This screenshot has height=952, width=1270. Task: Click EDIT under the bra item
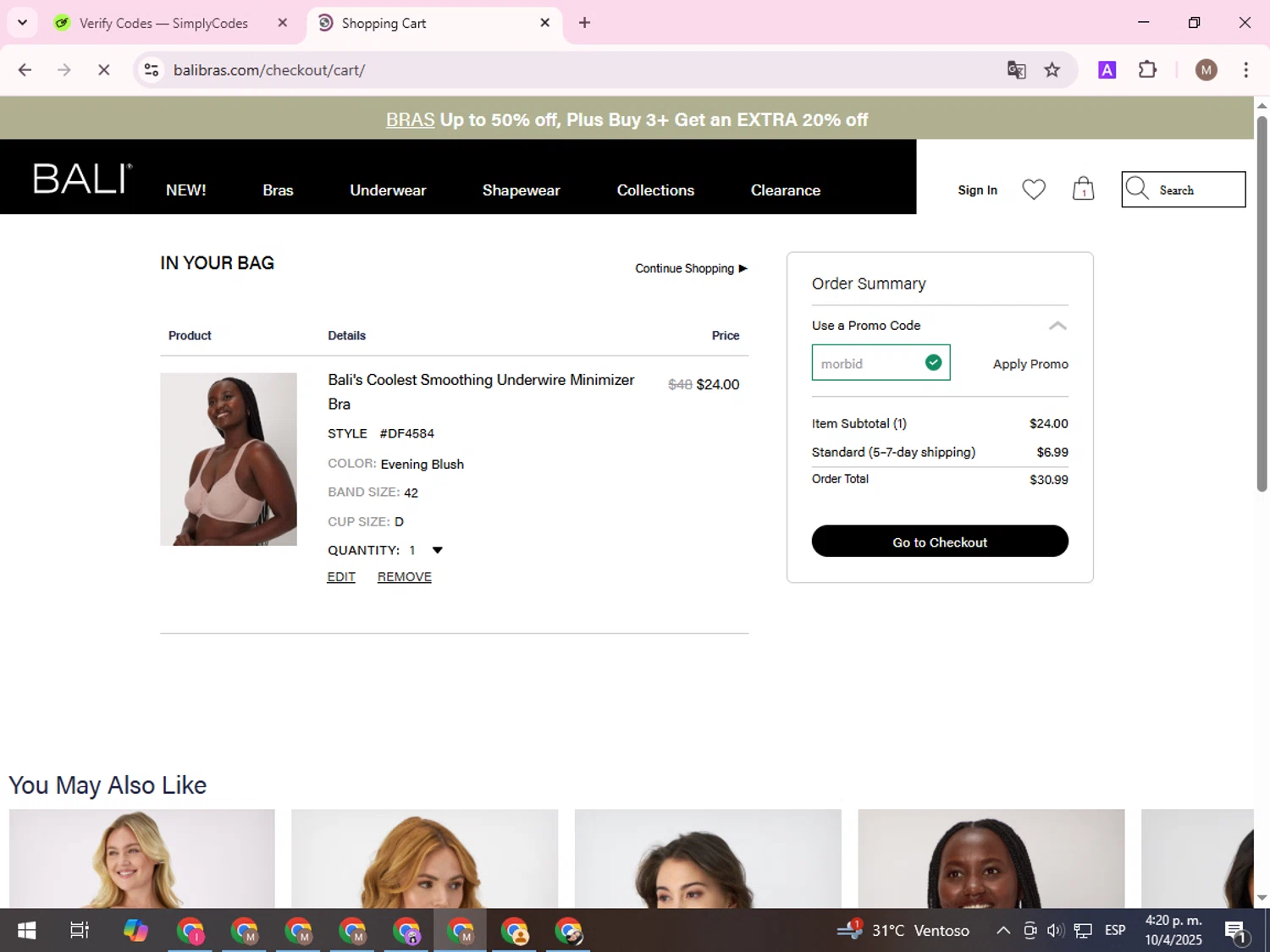pyautogui.click(x=341, y=577)
